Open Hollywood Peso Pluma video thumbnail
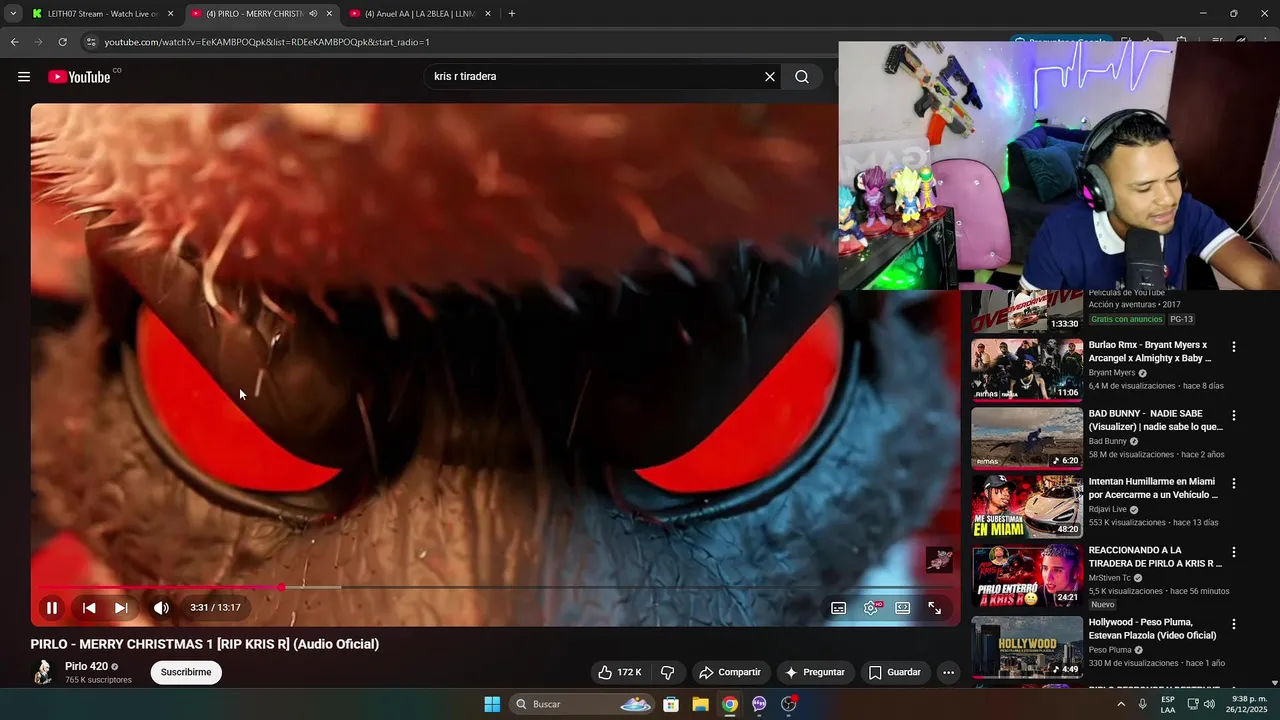The height and width of the screenshot is (720, 1280). [1027, 647]
